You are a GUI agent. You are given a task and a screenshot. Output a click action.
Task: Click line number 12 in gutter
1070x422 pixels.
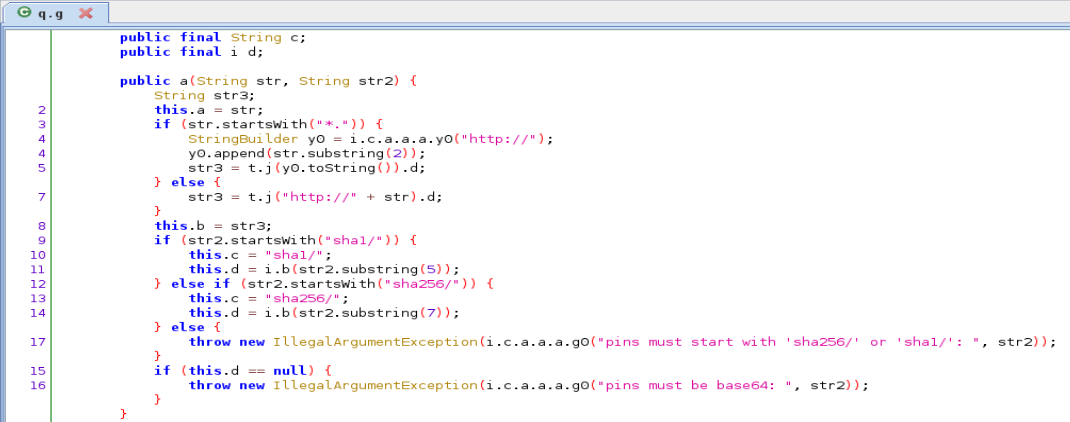(39, 283)
